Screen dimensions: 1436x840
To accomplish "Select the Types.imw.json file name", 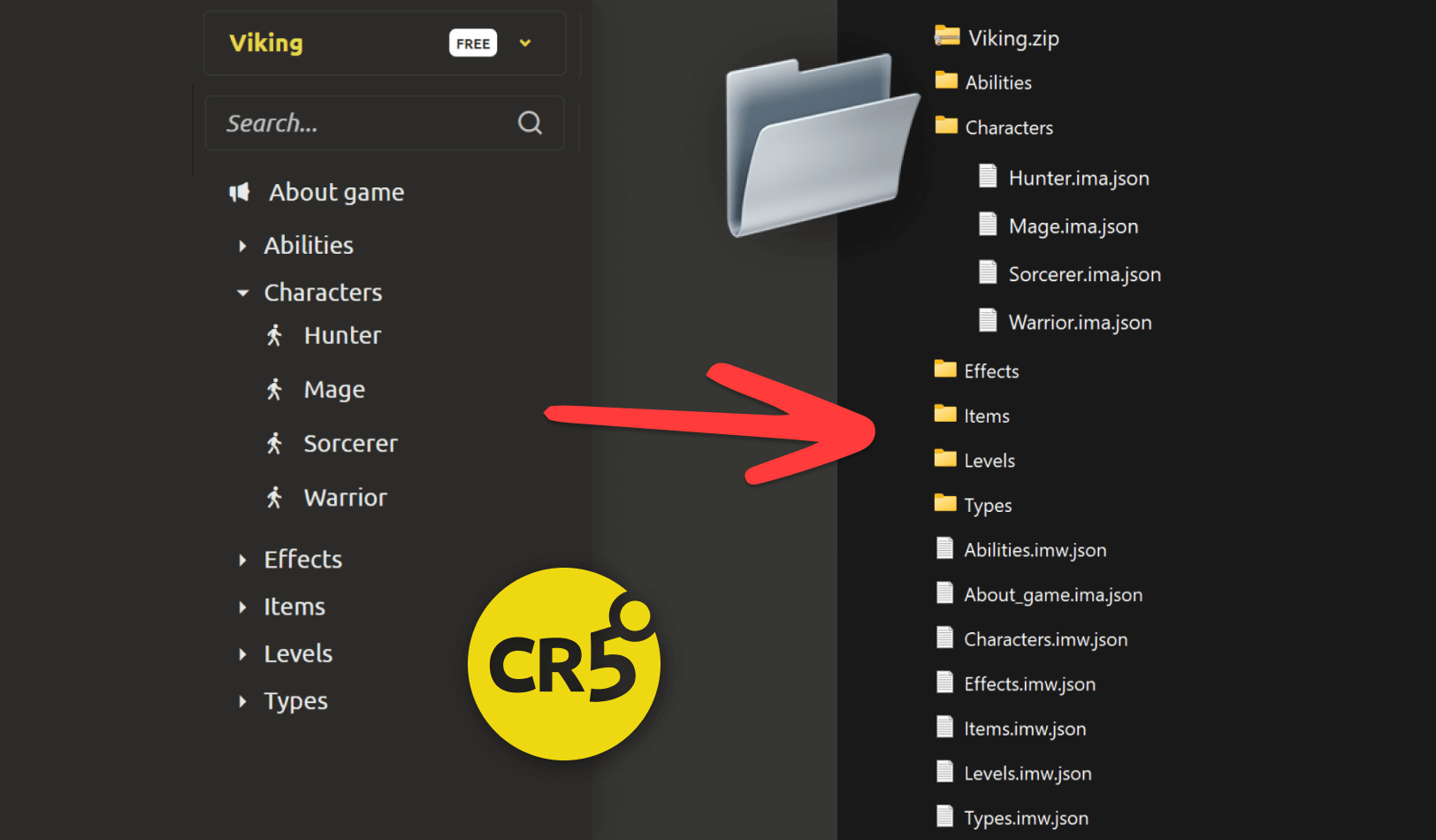I will [x=1026, y=819].
